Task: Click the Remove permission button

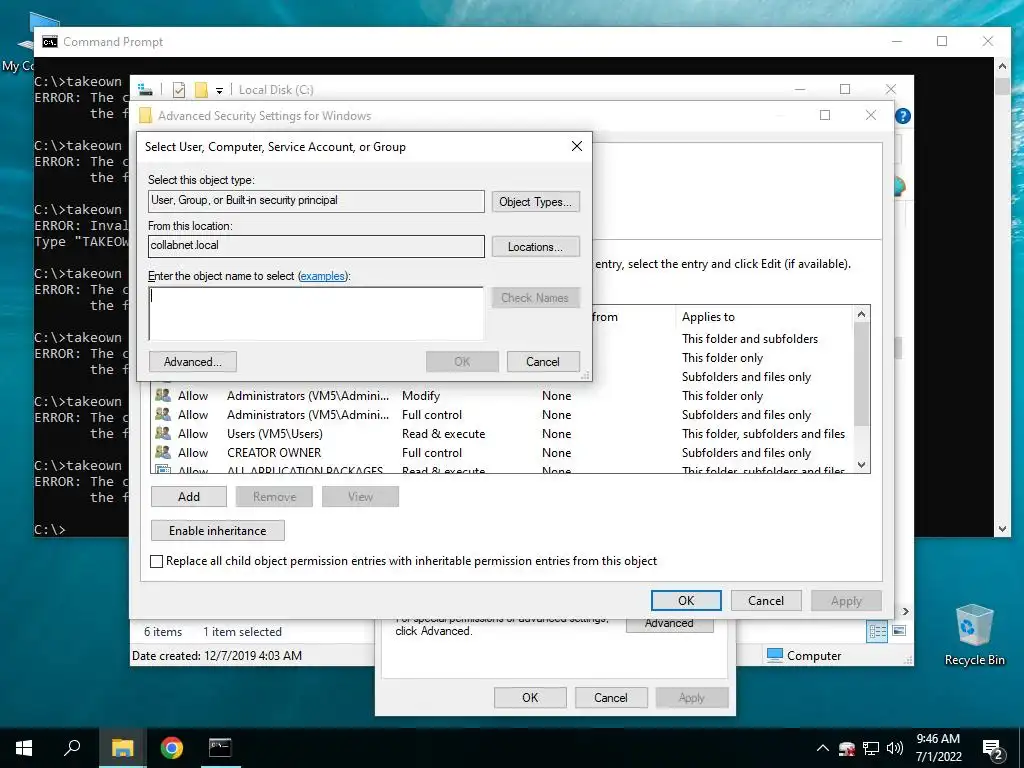Action: click(274, 497)
